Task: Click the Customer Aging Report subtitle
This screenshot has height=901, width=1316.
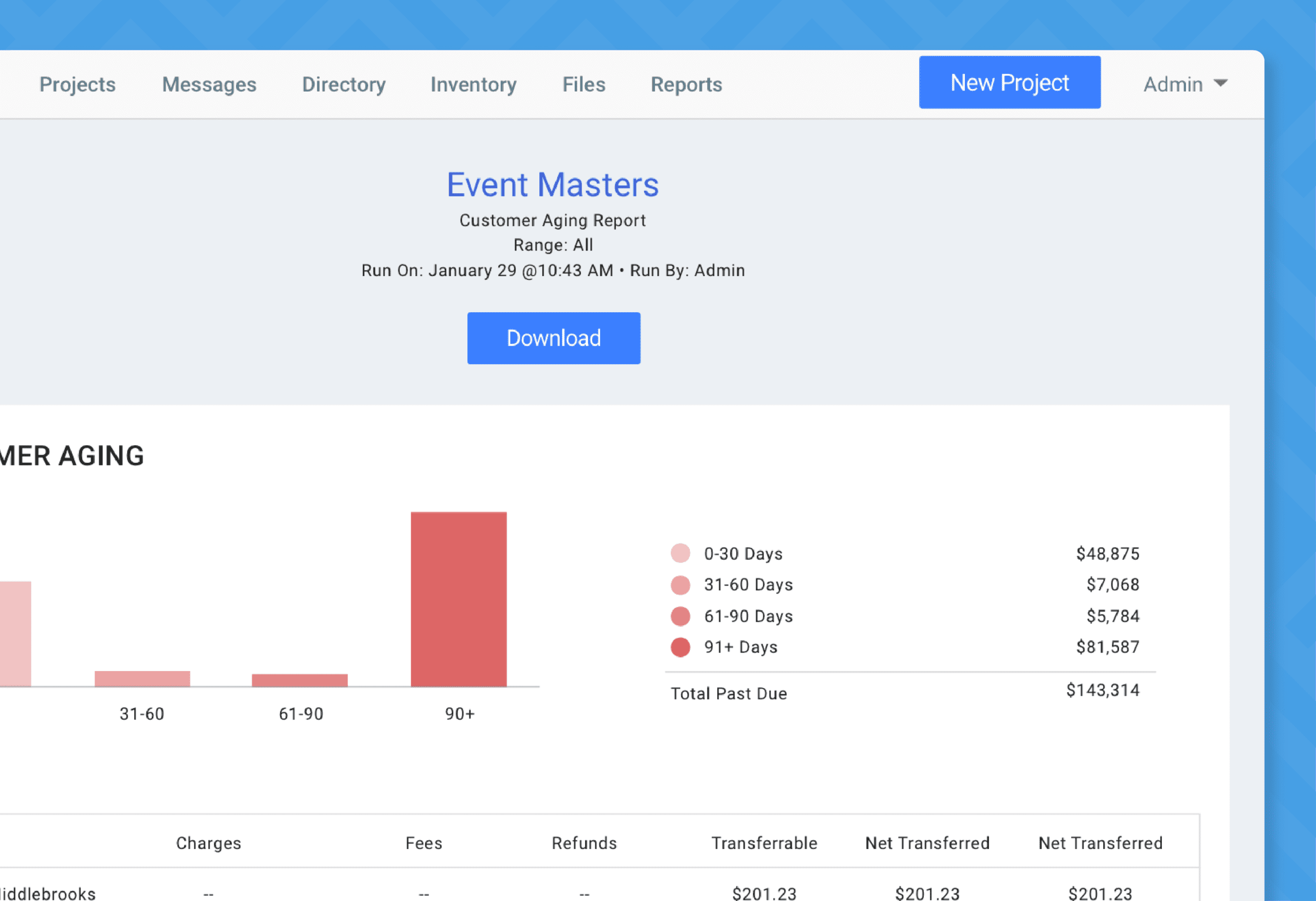Action: point(552,221)
